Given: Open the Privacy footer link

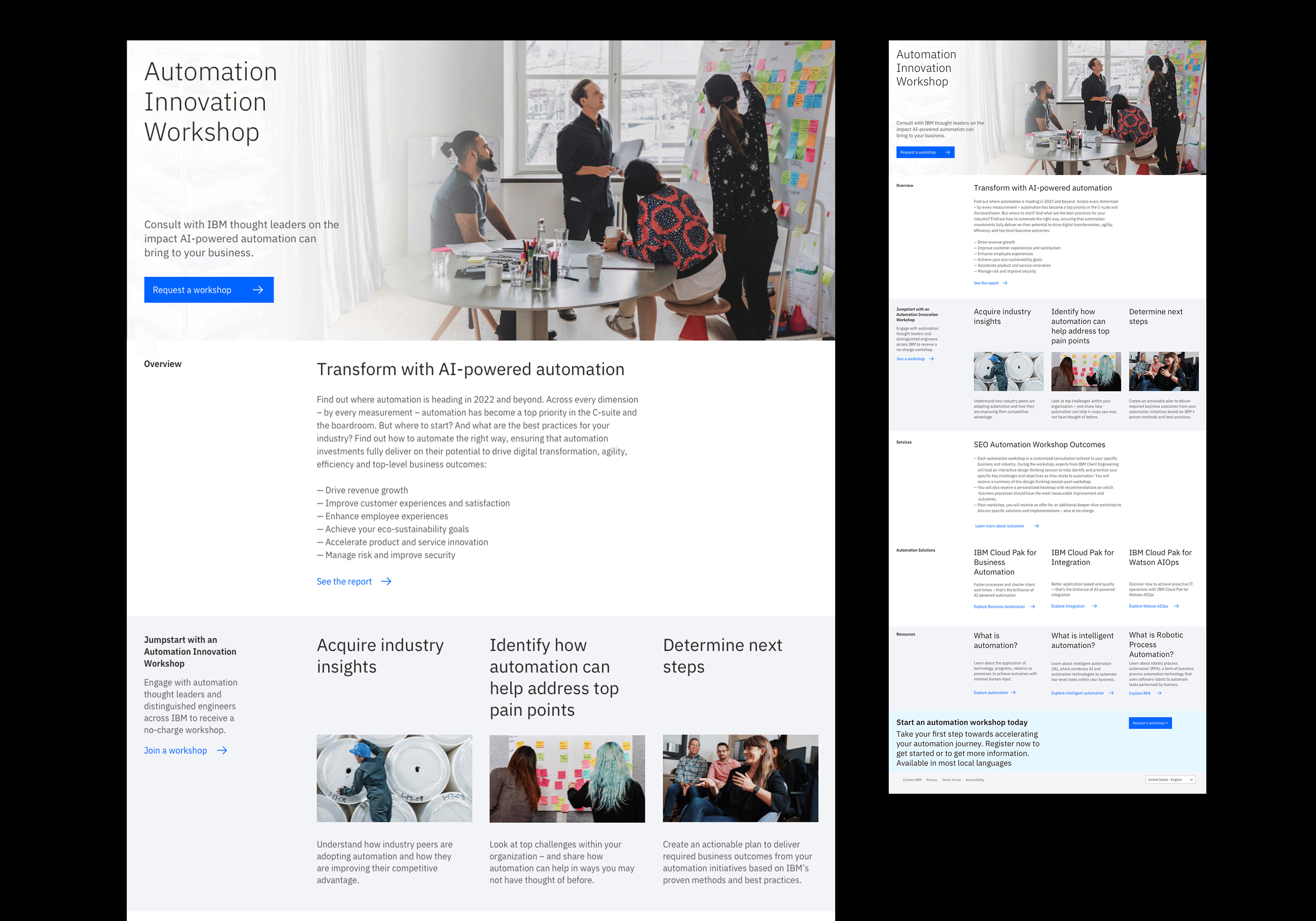Looking at the screenshot, I should coord(931,779).
